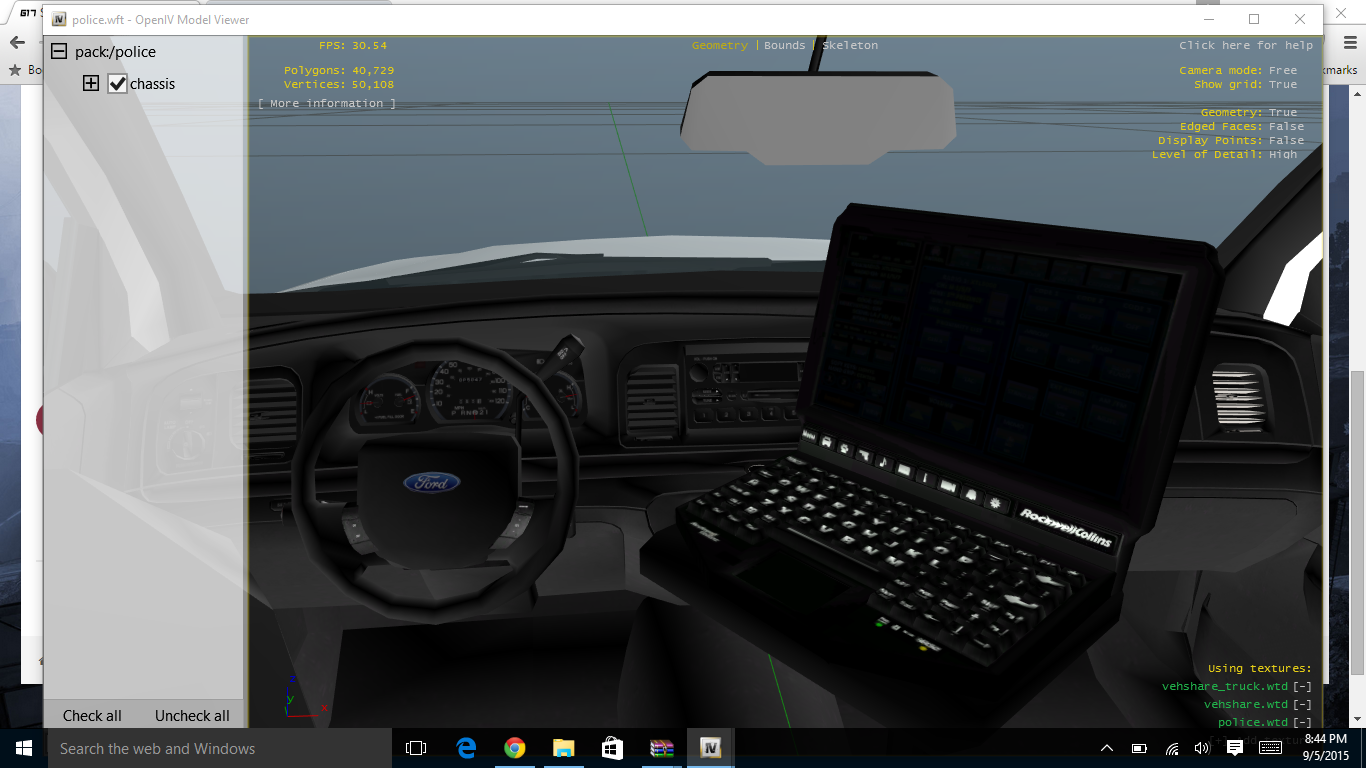1366x768 pixels.
Task: Collapse the pack:/police root node
Action: click(x=60, y=52)
